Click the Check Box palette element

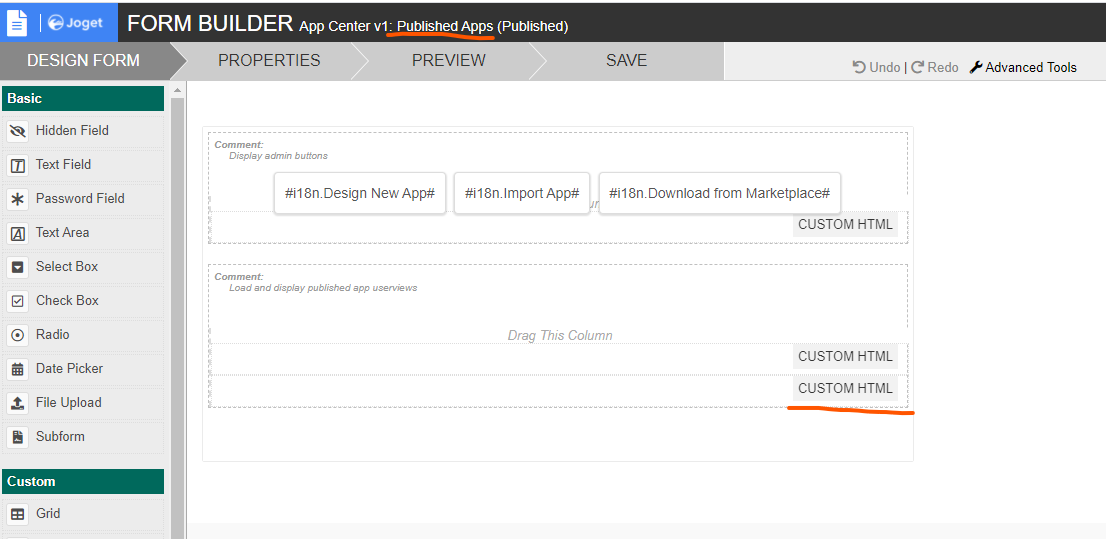tap(67, 301)
